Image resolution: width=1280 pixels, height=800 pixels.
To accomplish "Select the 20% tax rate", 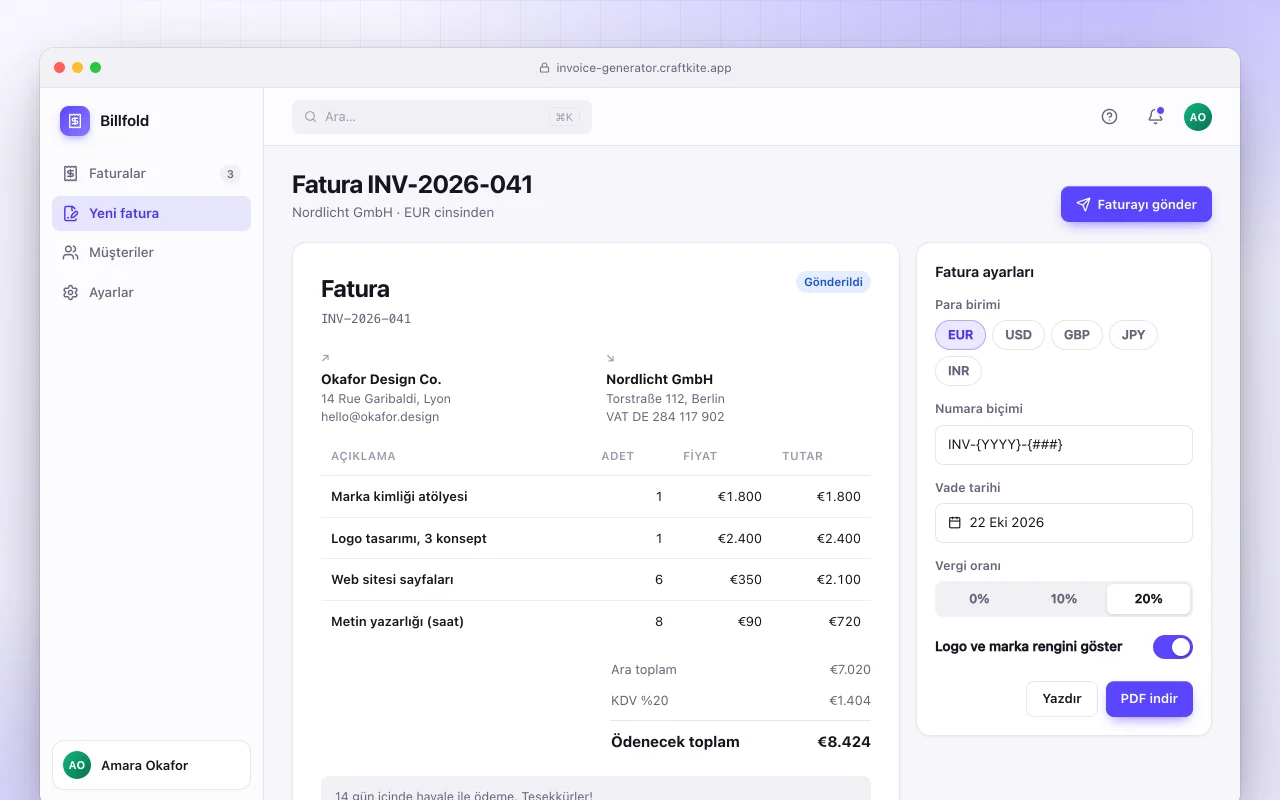I will pos(1149,599).
